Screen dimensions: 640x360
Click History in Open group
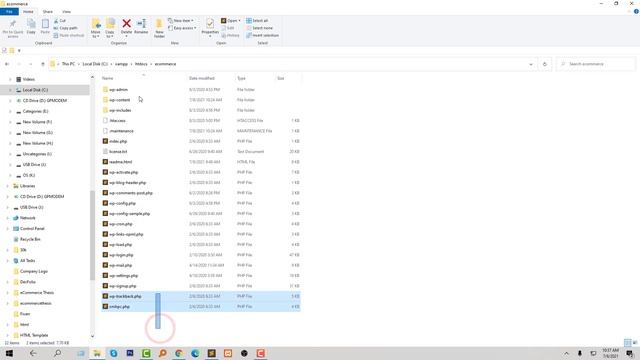point(230,36)
